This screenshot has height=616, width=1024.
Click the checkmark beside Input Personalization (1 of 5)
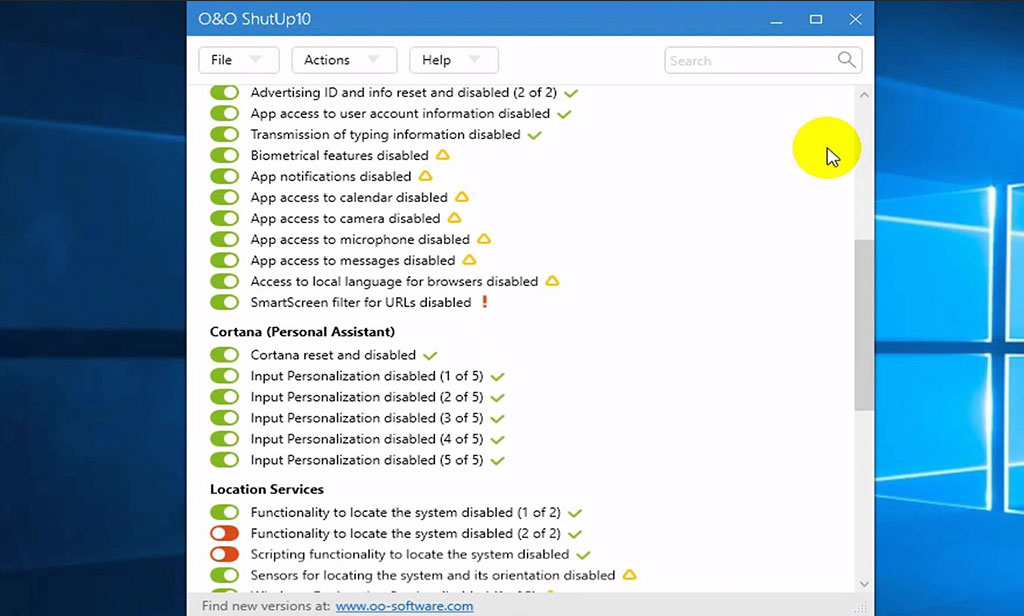click(x=498, y=377)
